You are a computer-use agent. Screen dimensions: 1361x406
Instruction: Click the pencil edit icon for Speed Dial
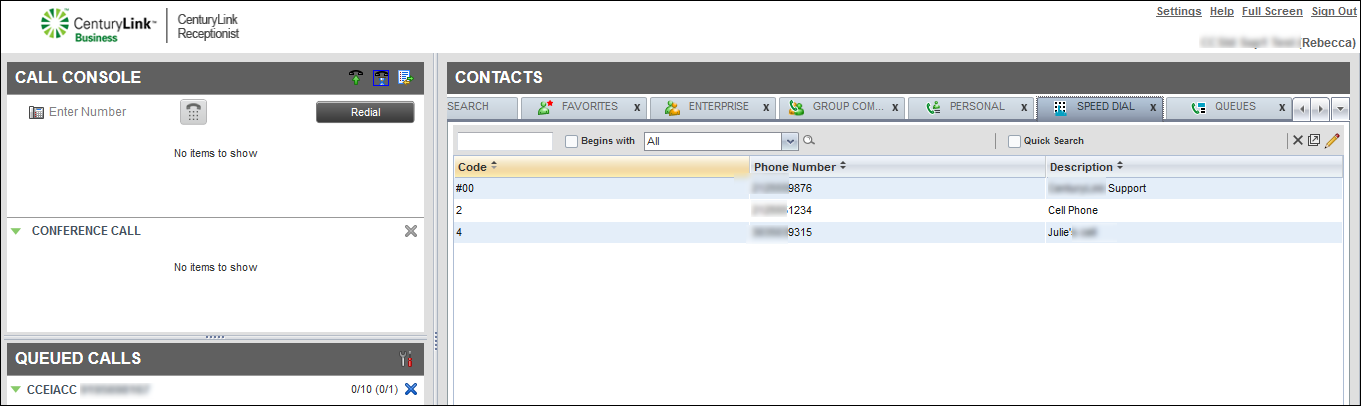(x=1331, y=141)
